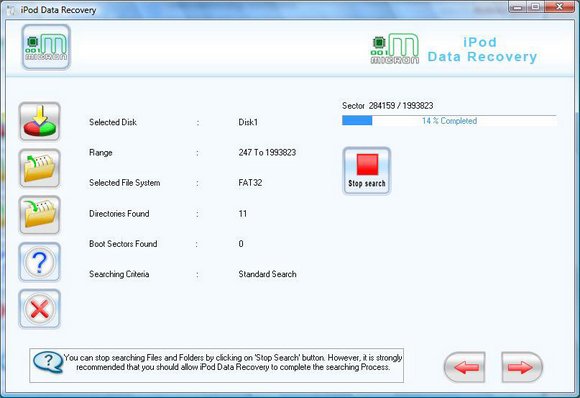Click the 14 % Completed progress bar

449,121
